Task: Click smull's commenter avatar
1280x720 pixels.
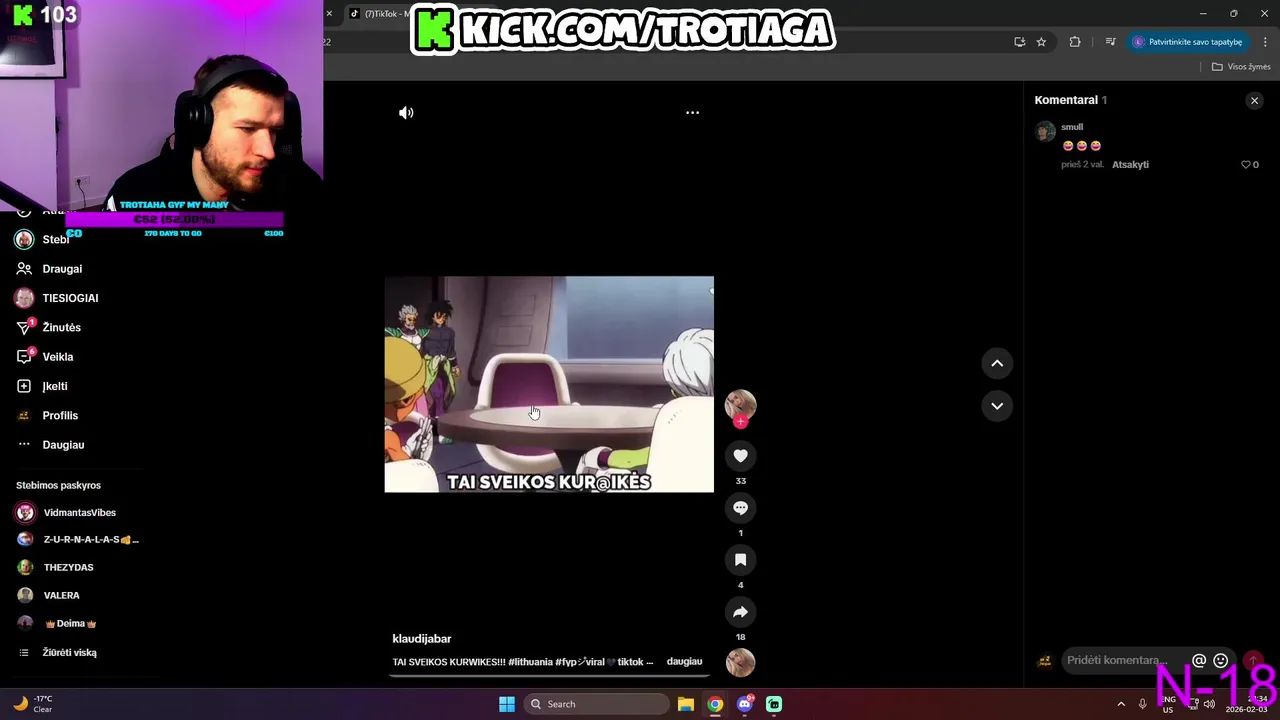Action: 1045,131
